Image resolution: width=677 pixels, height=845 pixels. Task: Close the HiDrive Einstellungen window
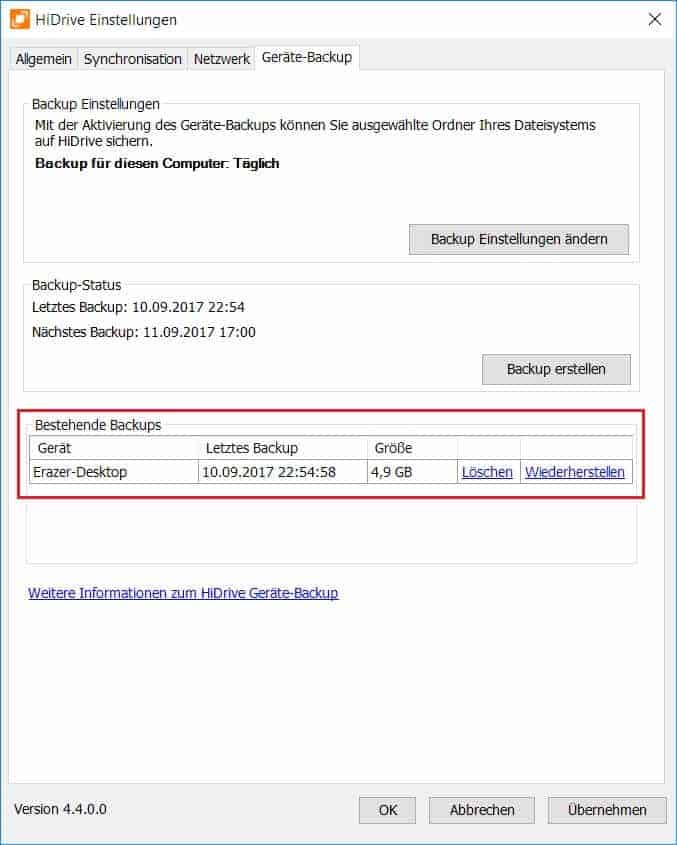click(x=654, y=19)
